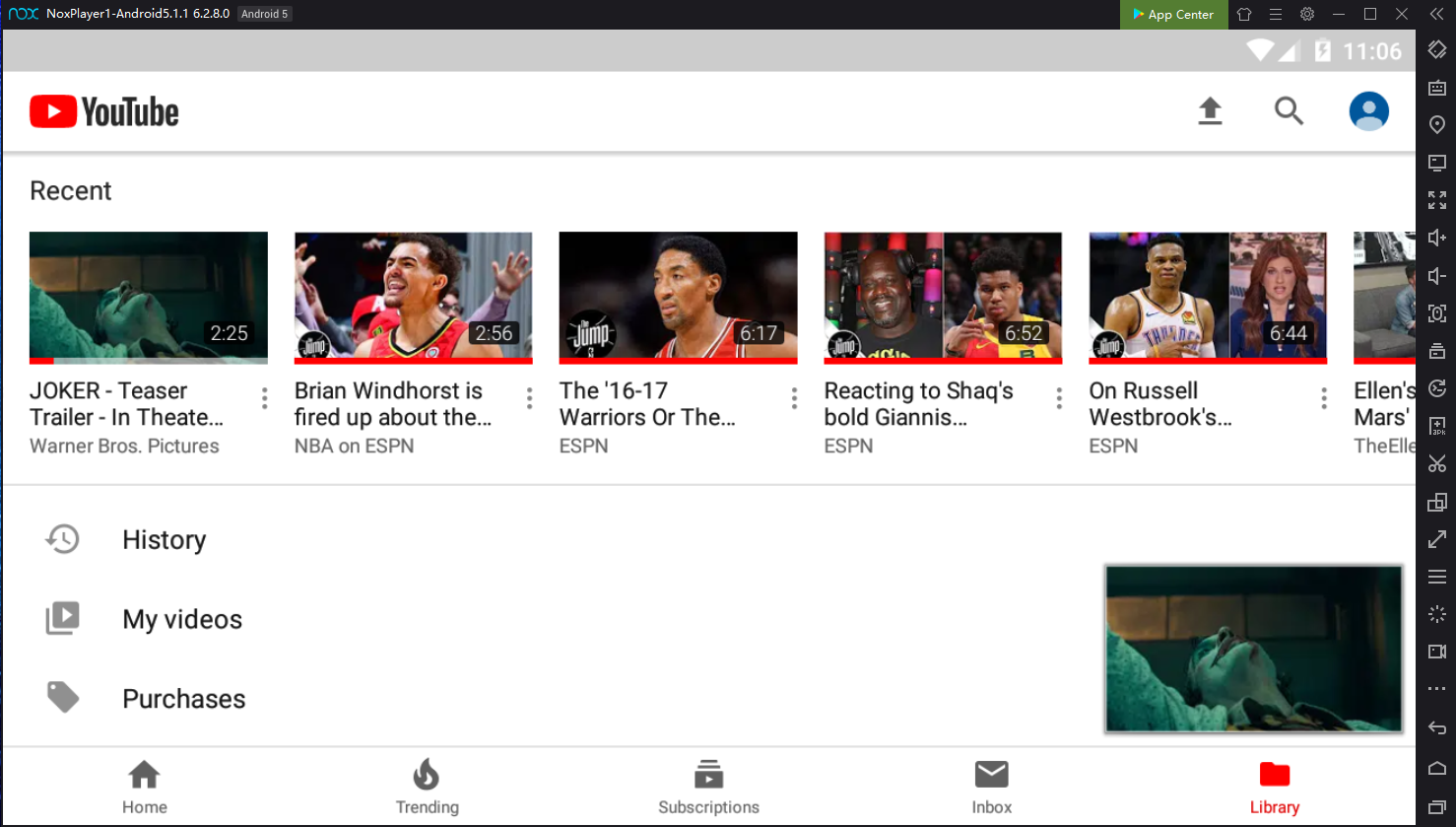Open Nox virtual location pin icon
1456x827 pixels.
pyautogui.click(x=1437, y=125)
